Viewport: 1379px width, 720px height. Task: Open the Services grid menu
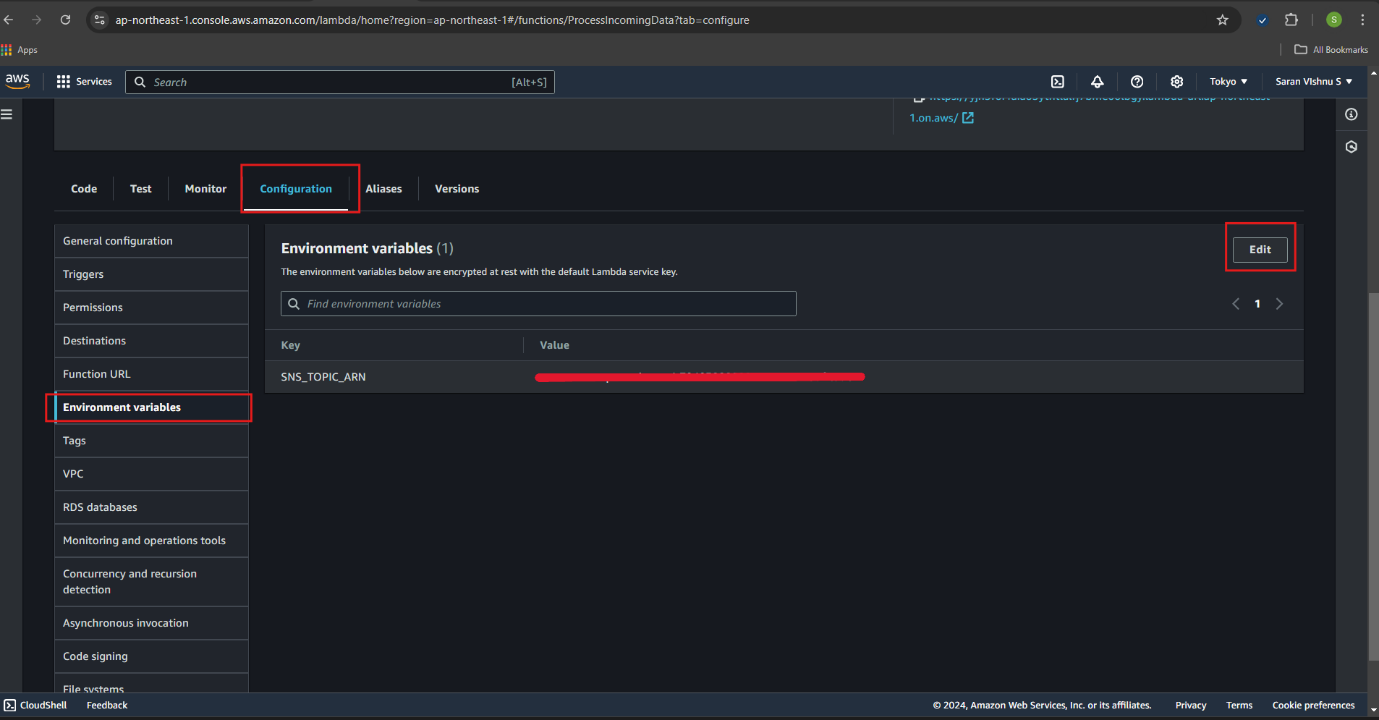pos(84,82)
